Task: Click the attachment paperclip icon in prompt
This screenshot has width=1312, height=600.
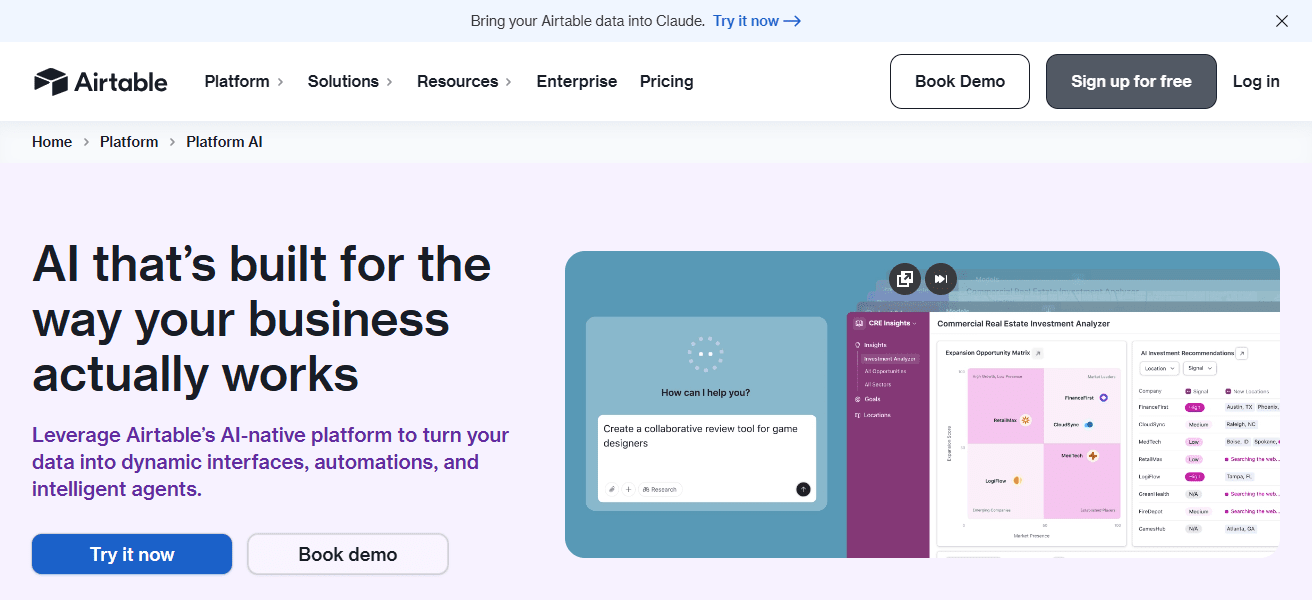Action: click(x=612, y=489)
